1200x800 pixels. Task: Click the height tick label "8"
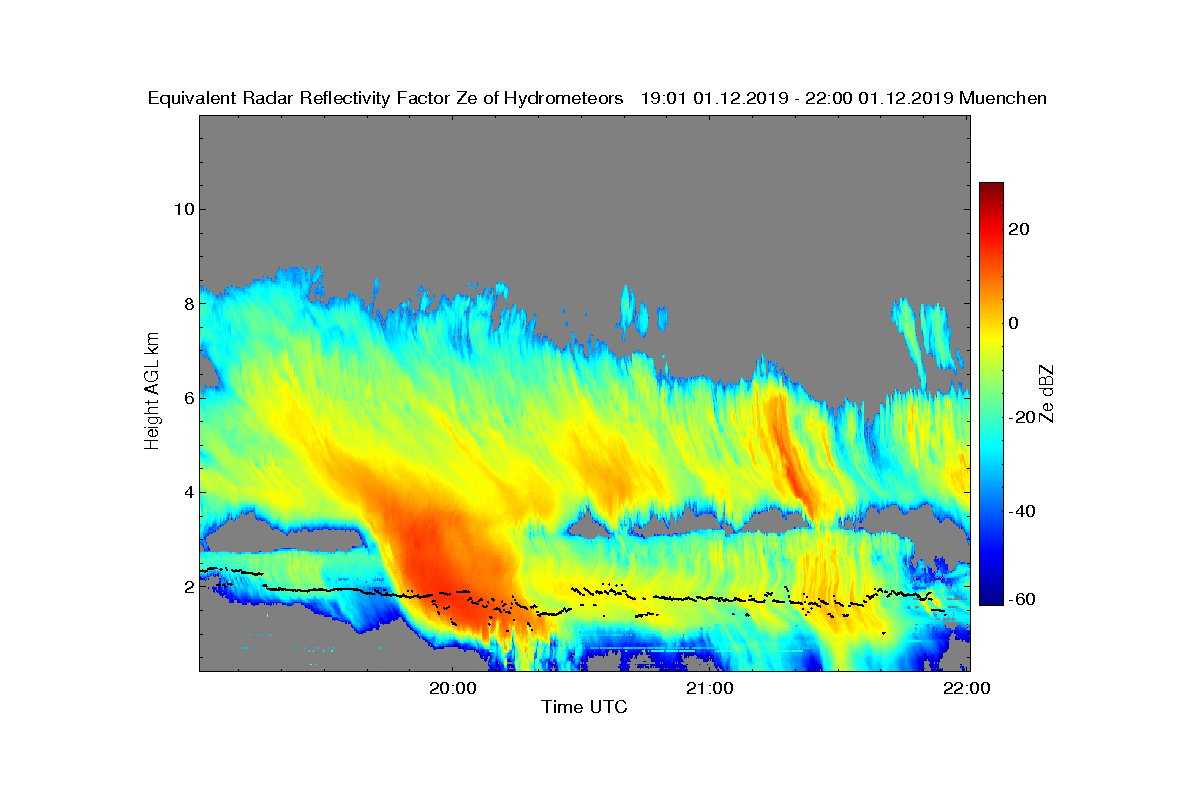click(187, 303)
